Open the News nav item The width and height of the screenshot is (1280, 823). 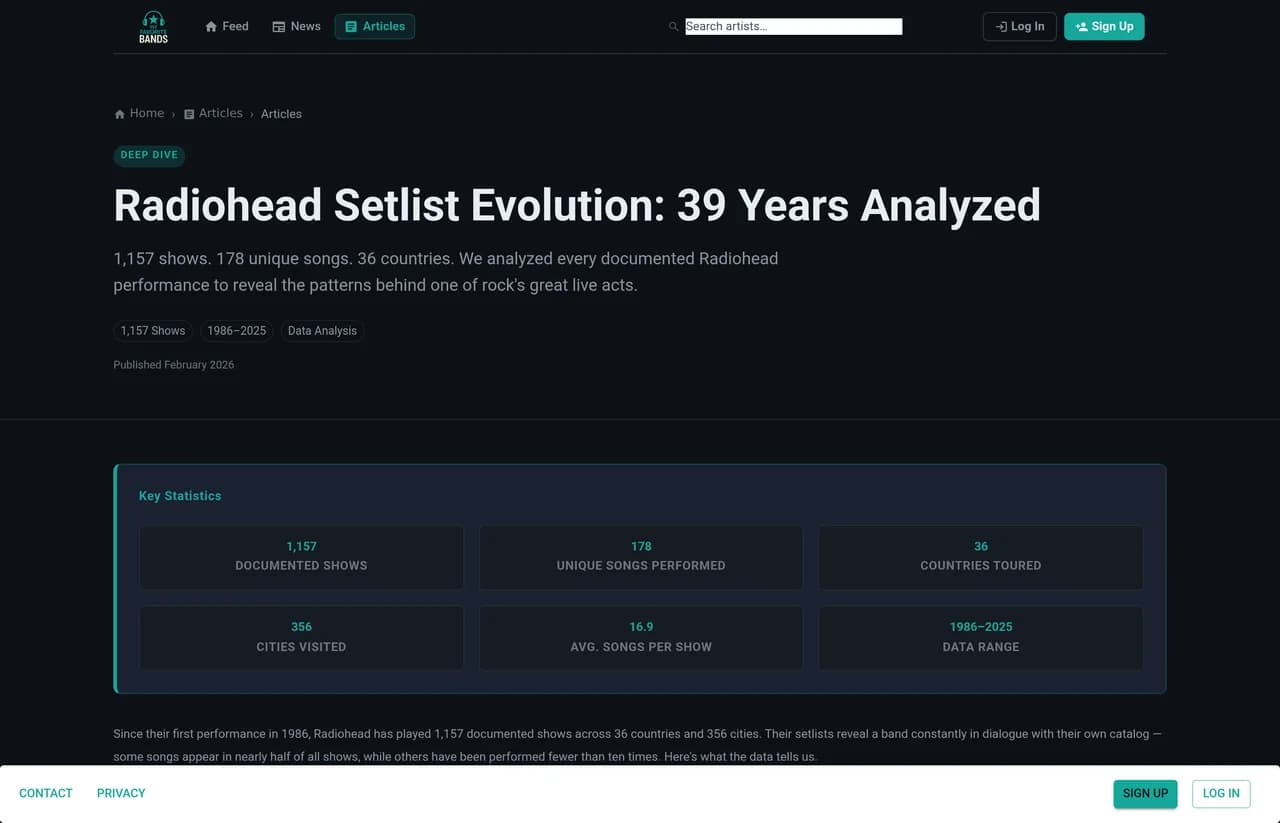click(x=296, y=27)
